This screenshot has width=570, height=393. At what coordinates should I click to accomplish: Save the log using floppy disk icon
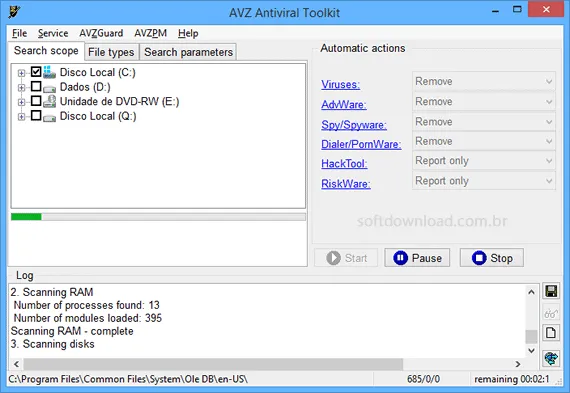click(551, 291)
